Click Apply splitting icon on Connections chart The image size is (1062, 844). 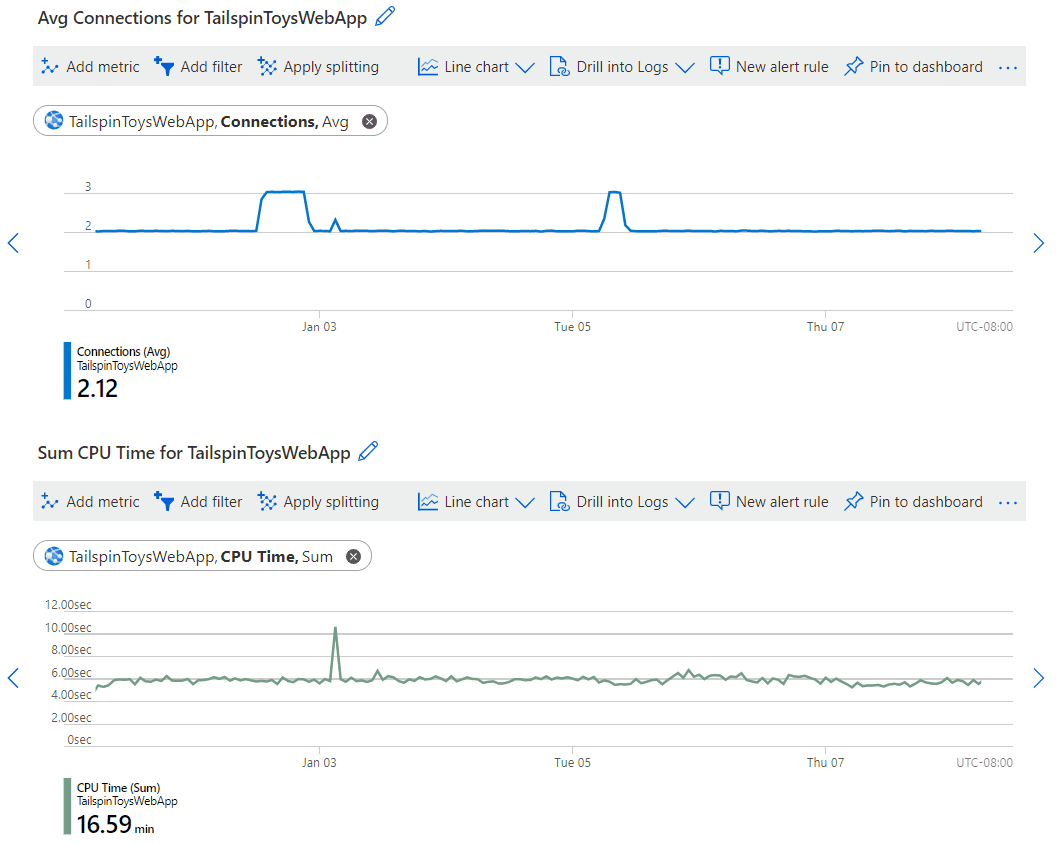[x=267, y=66]
